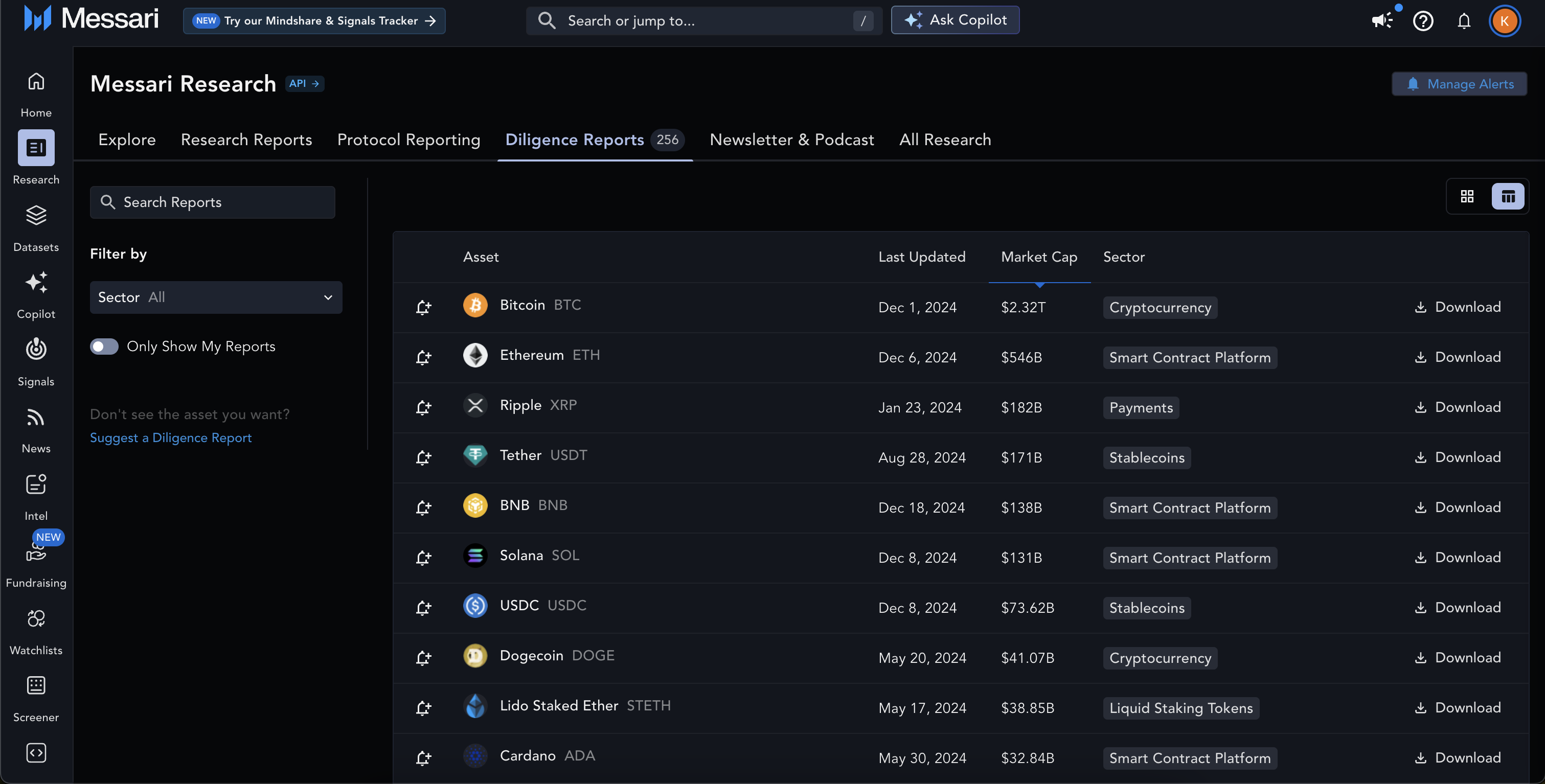Viewport: 1545px width, 784px height.
Task: Open the All Research tab
Action: pos(945,140)
